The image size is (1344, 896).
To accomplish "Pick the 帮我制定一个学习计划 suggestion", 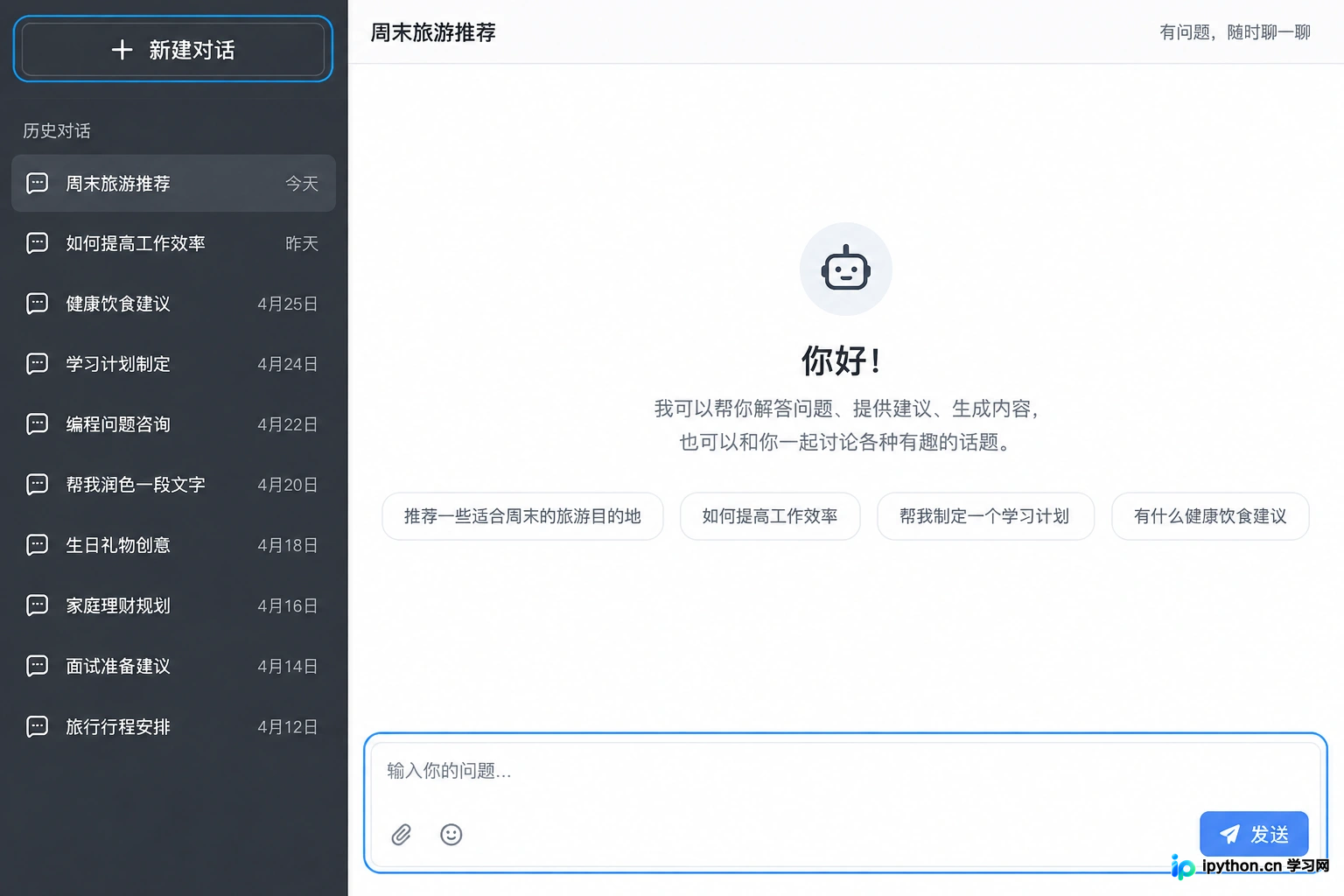I will point(985,516).
